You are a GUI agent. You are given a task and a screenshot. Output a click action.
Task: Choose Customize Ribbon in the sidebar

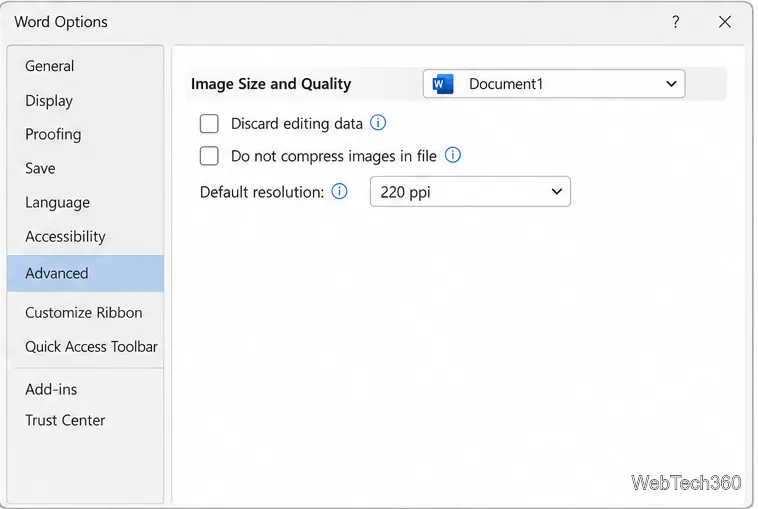click(x=84, y=313)
